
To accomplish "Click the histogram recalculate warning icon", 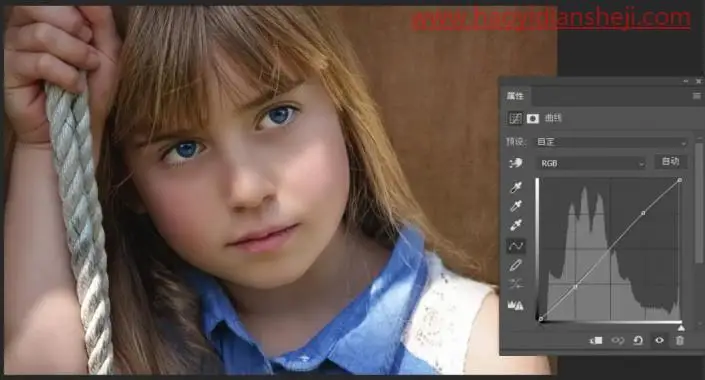I will [x=516, y=305].
